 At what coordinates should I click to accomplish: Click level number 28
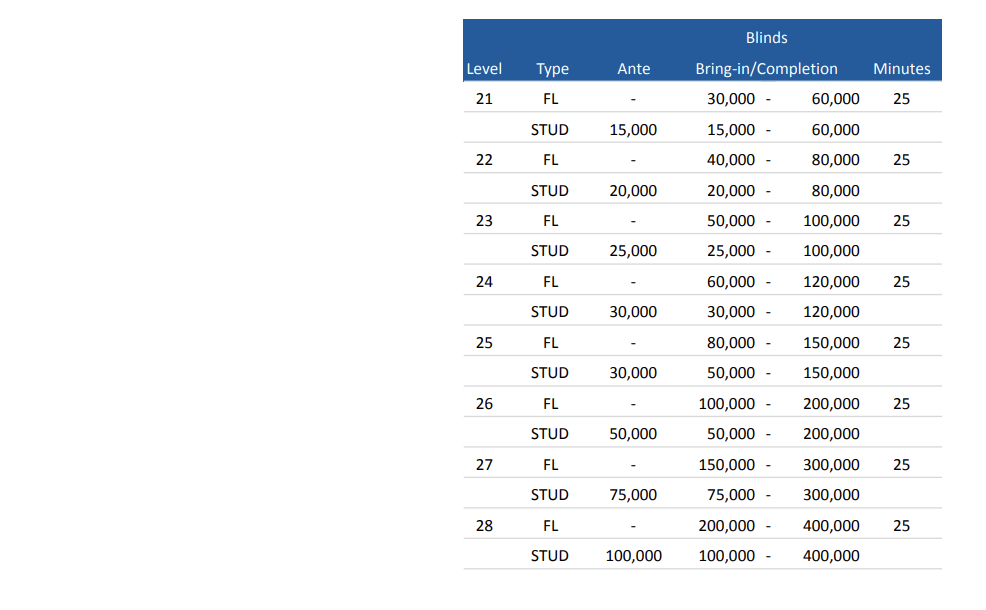tap(484, 525)
